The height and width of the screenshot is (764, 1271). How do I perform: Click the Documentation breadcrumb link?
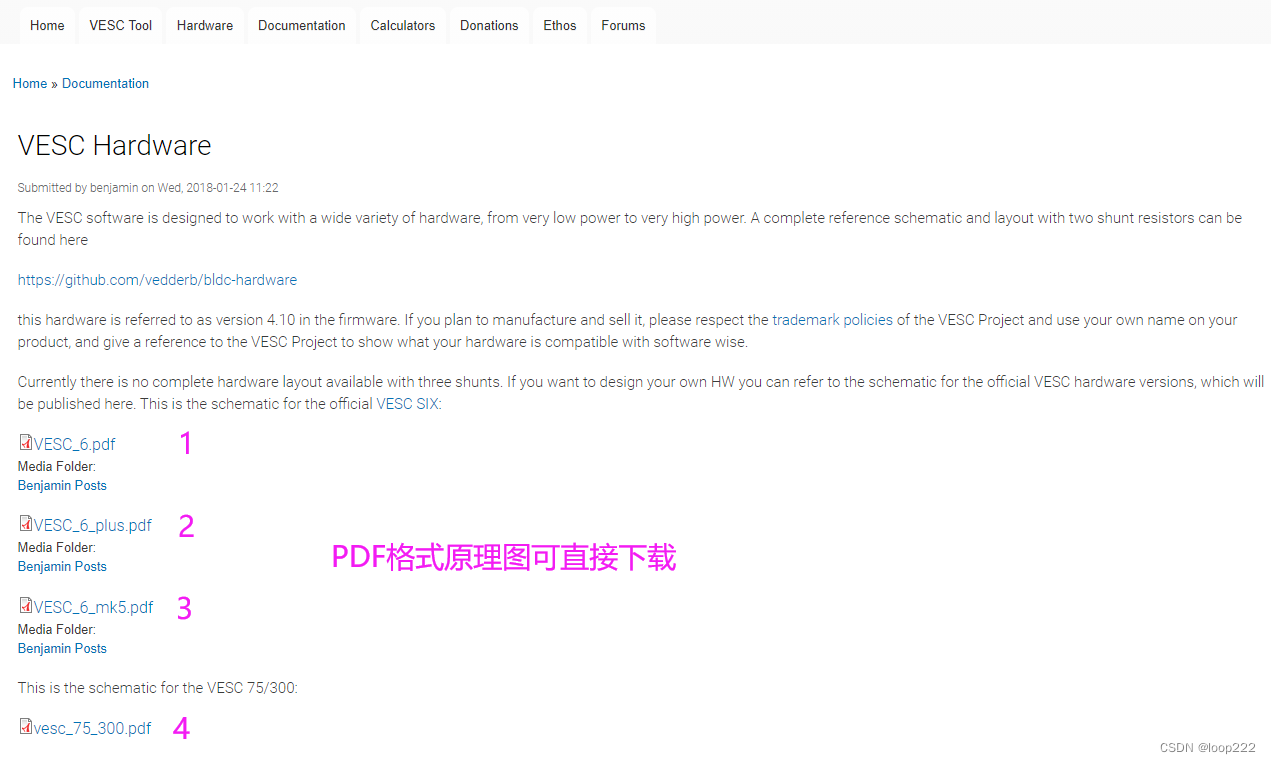[105, 83]
